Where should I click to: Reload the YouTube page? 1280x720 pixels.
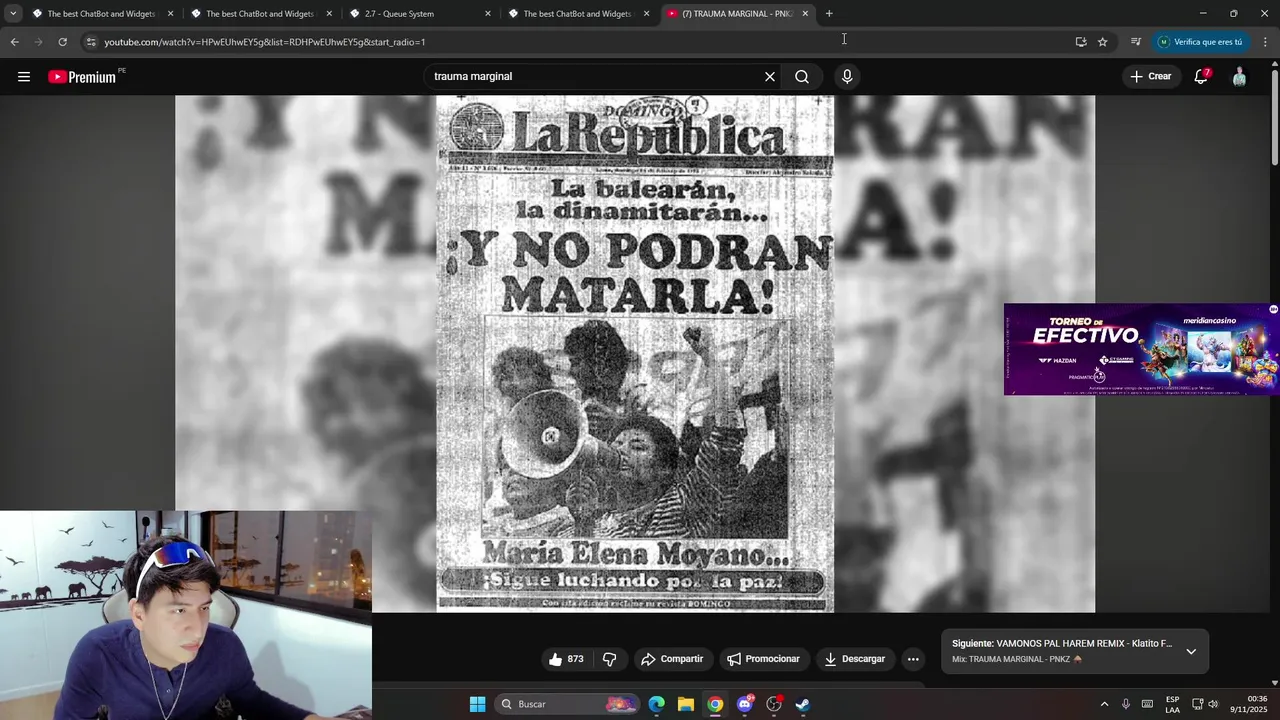62,42
